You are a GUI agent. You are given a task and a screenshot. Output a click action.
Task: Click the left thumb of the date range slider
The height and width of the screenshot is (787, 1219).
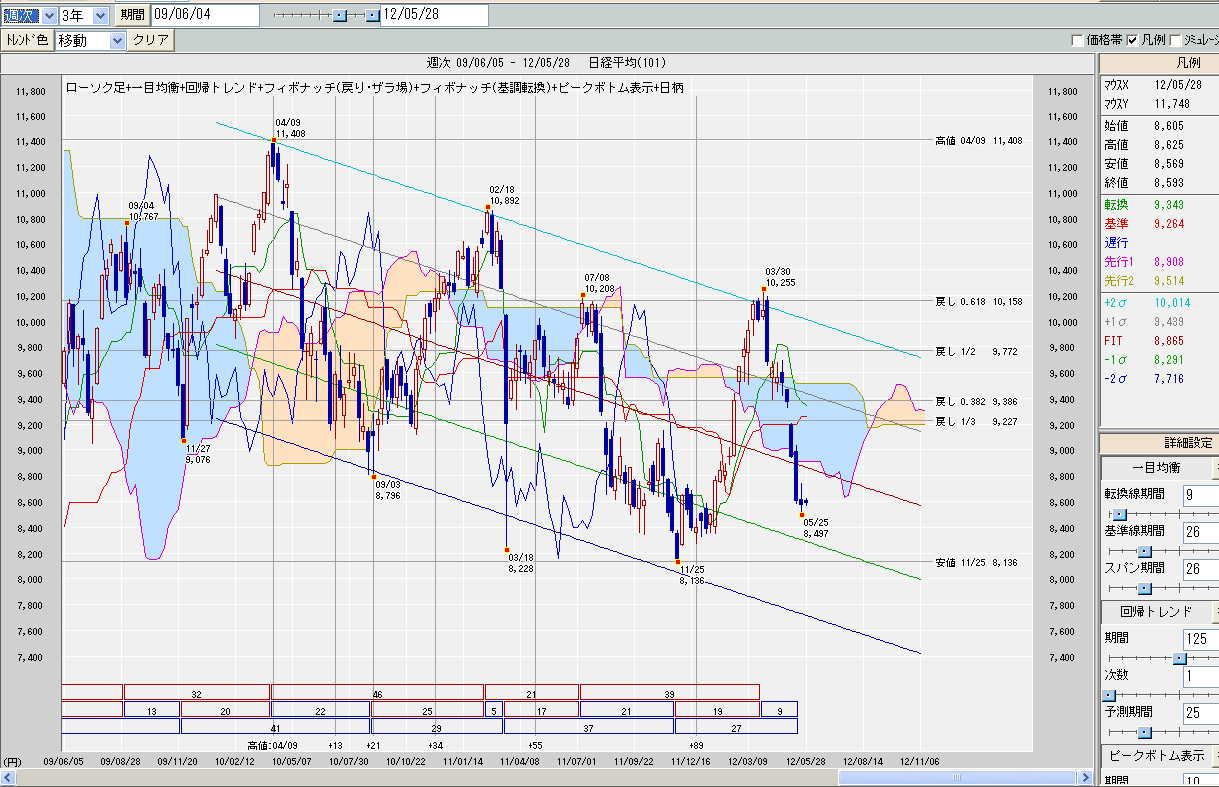coord(339,16)
